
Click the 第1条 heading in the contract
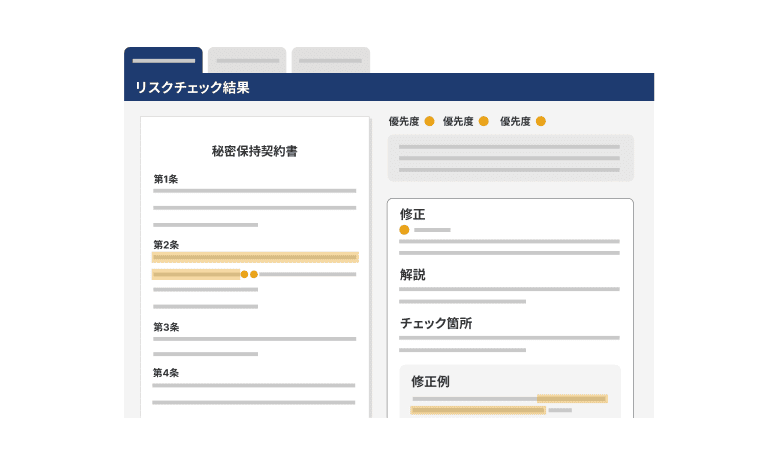pyautogui.click(x=166, y=179)
